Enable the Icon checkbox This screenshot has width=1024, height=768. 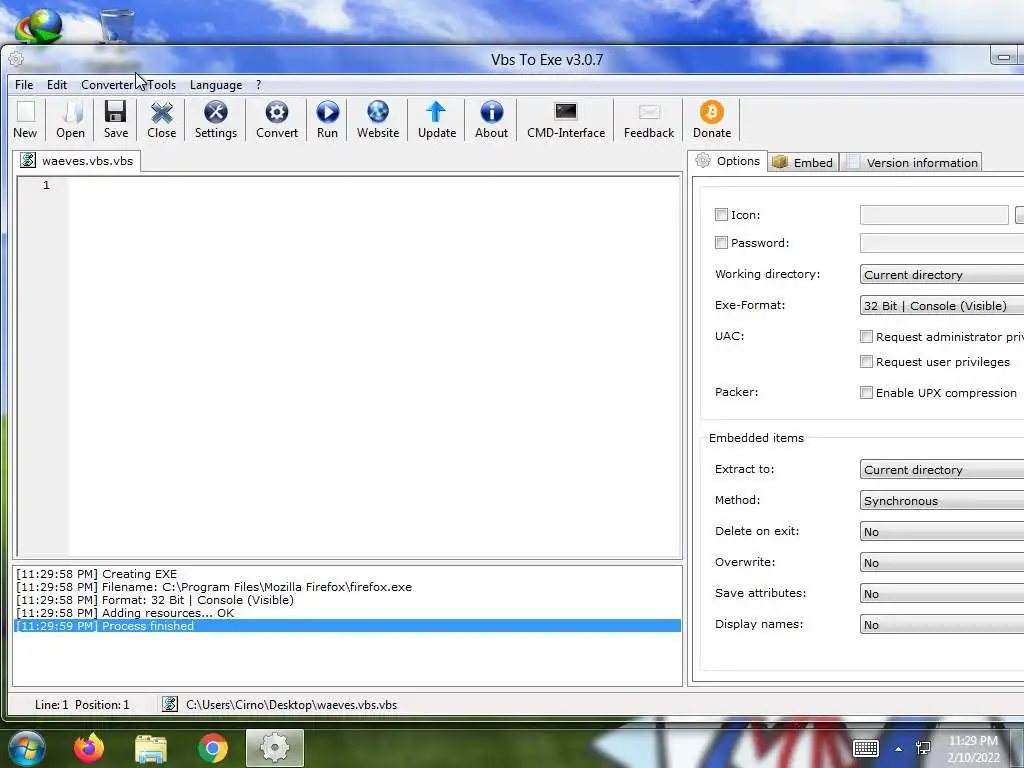tap(721, 214)
